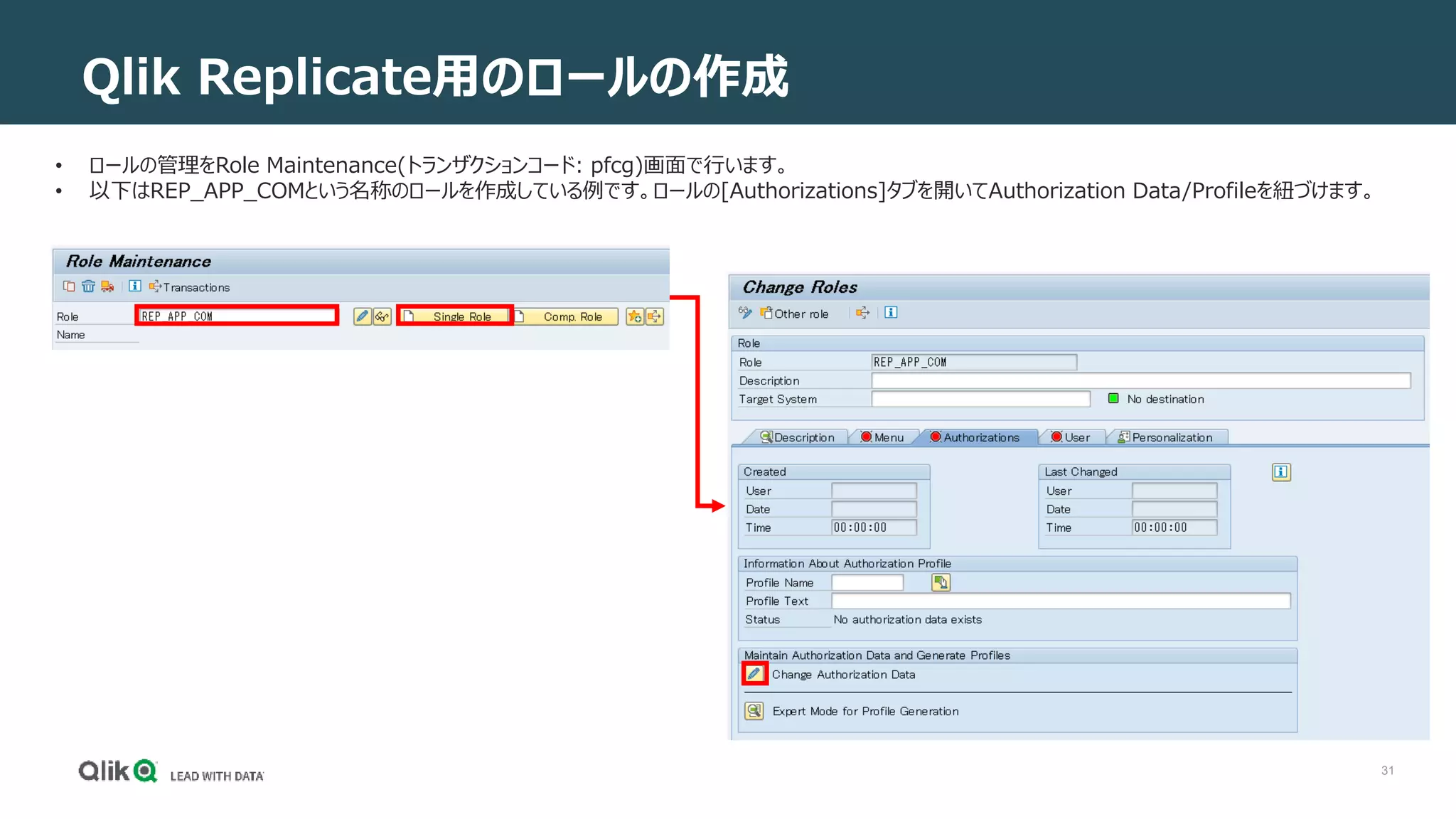Viewport: 1456px width, 819px height.
Task: Click glasses display icon beside Role field
Action: point(382,316)
